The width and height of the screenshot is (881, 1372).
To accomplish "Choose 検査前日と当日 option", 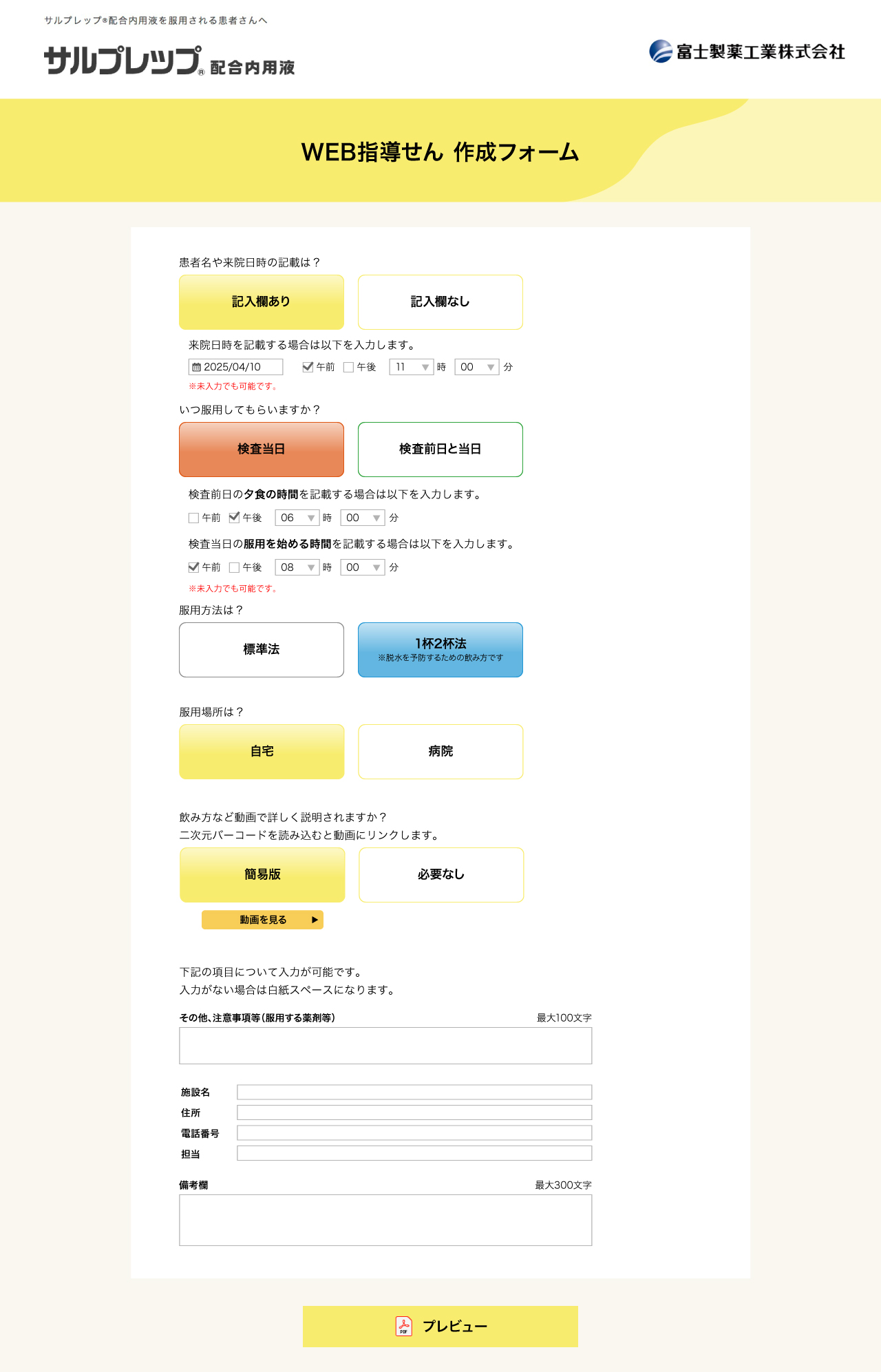I will tap(440, 450).
